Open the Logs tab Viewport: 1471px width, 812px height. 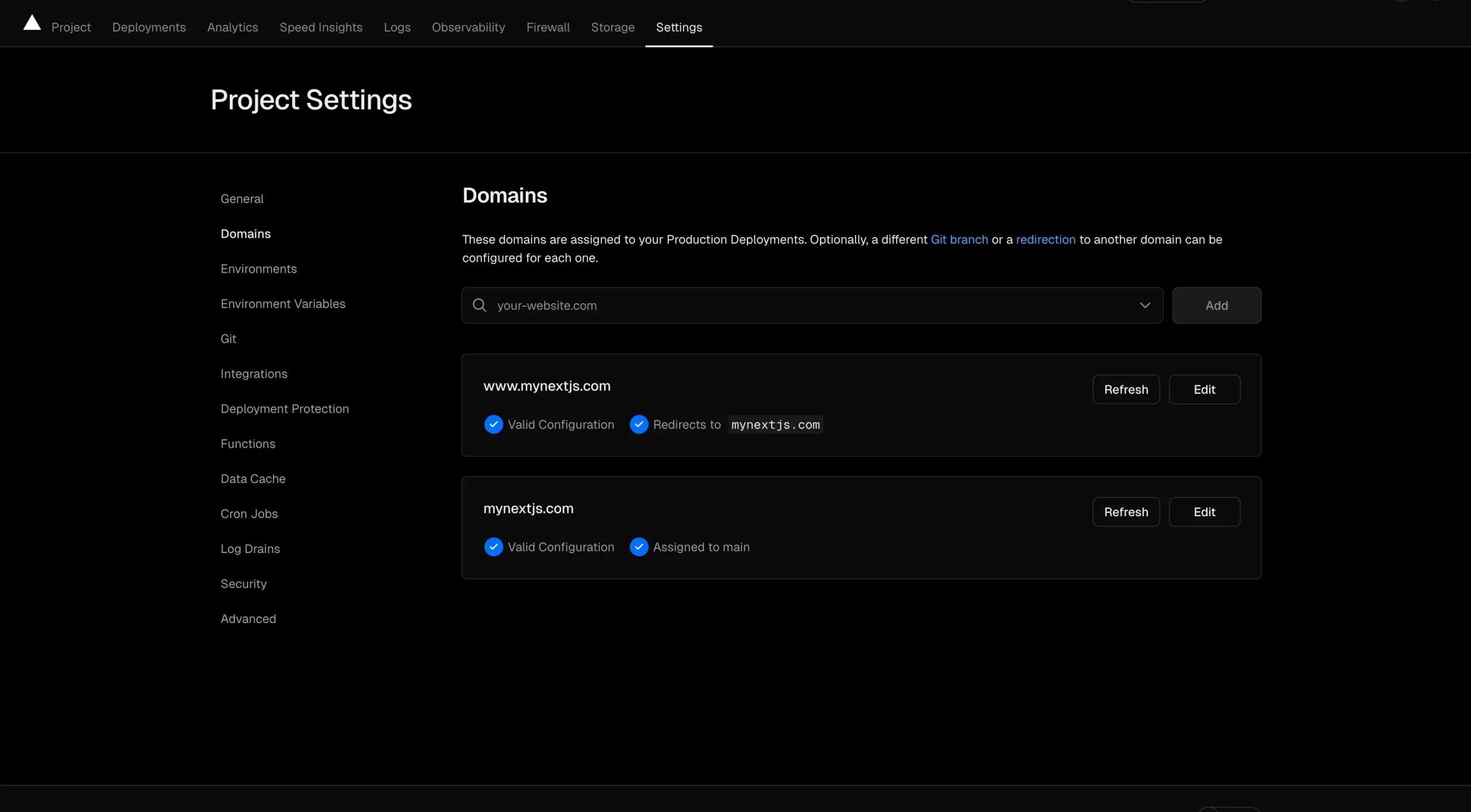tap(397, 27)
